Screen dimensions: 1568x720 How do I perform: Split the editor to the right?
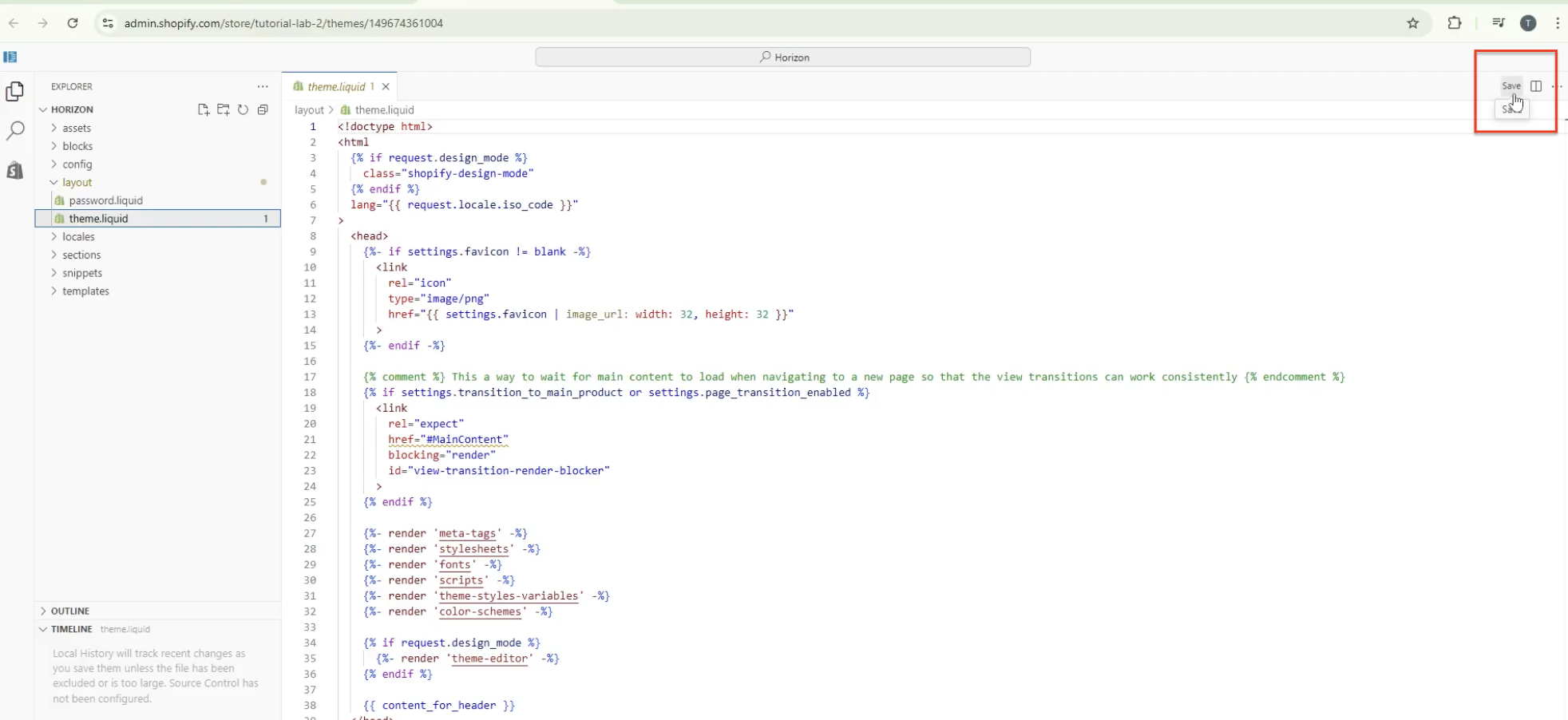point(1536,86)
